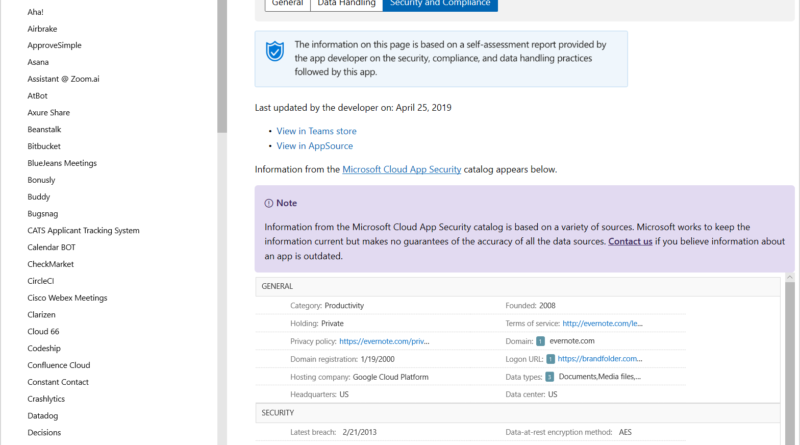Select Decisions in the app list

click(44, 433)
